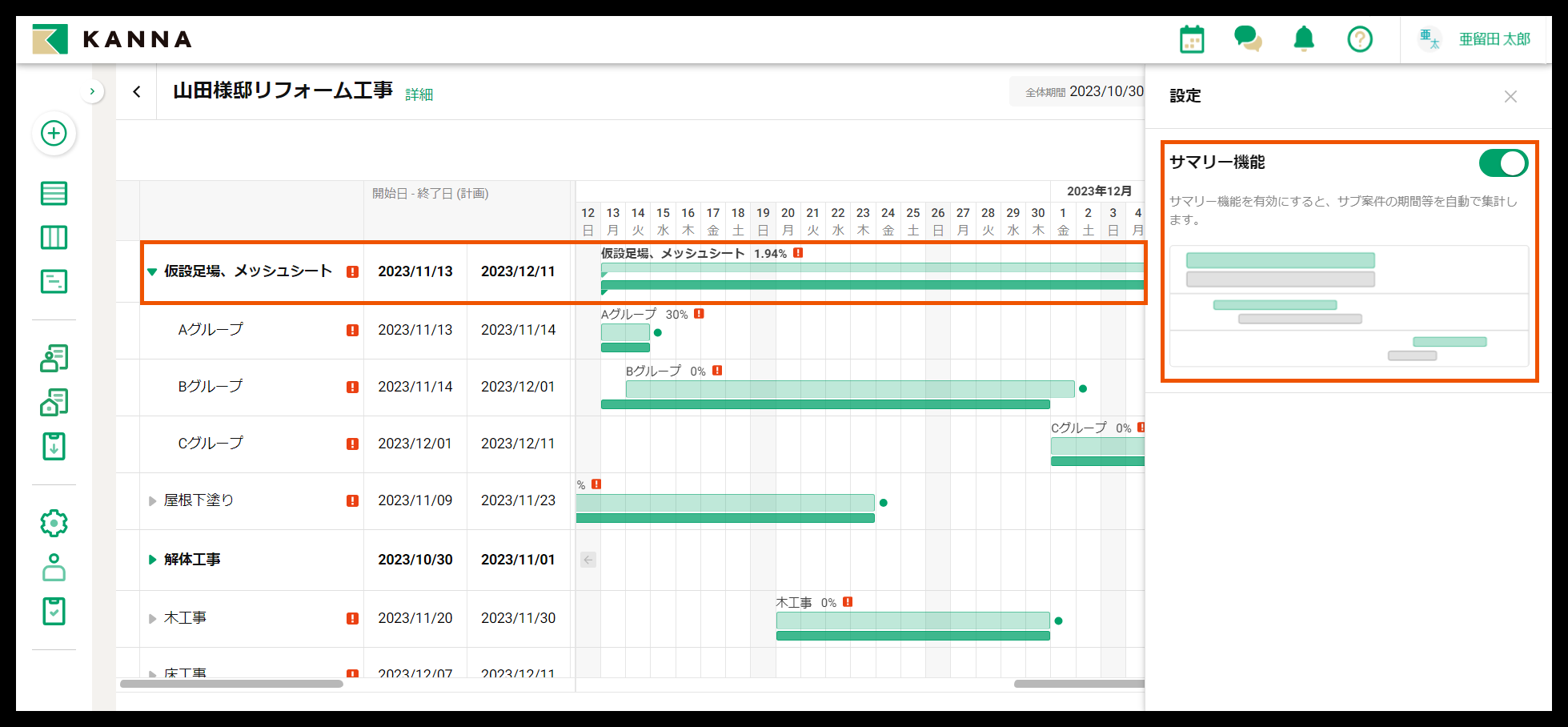
Task: Toggle the サマリー機能 switch off
Action: (1502, 163)
